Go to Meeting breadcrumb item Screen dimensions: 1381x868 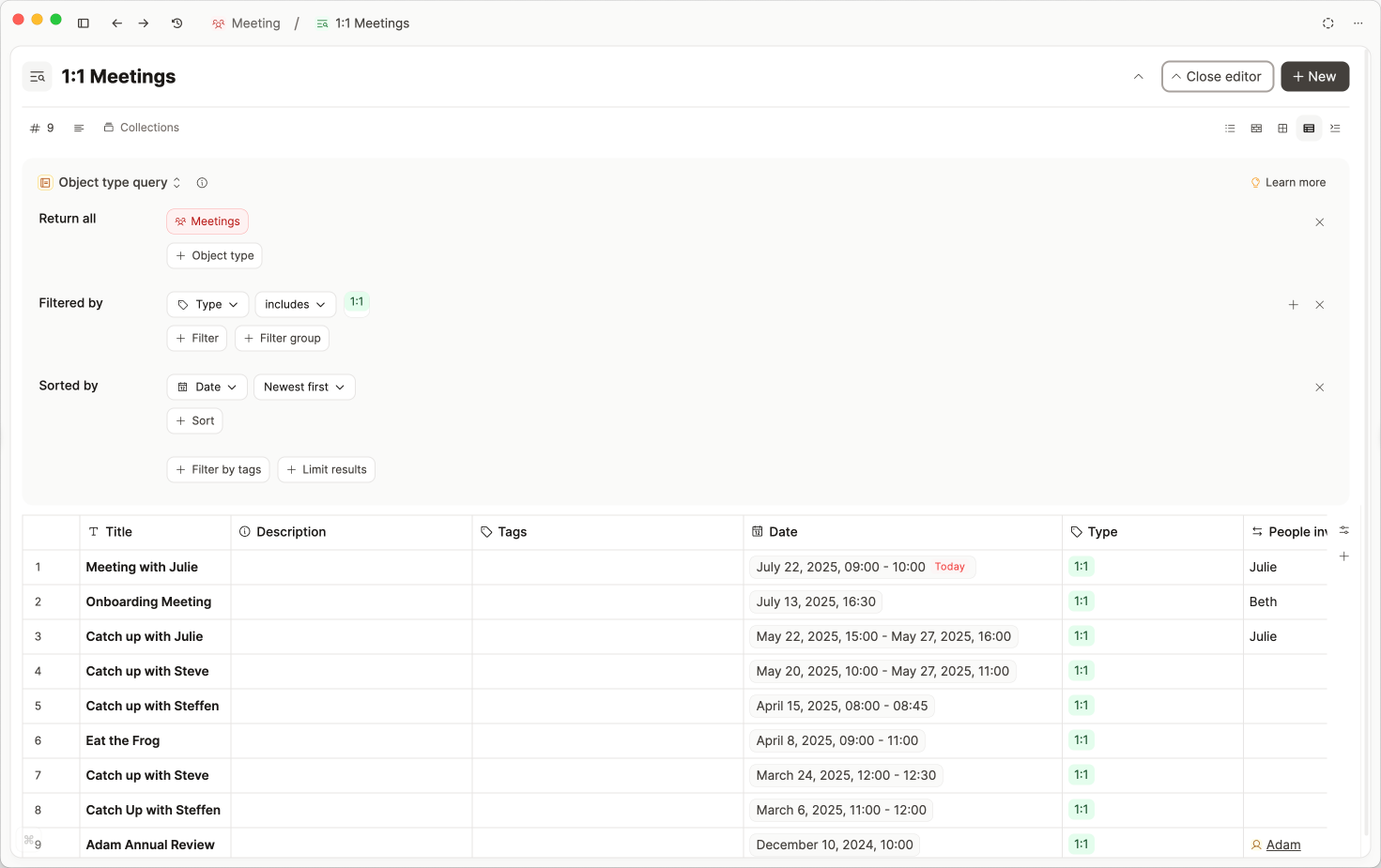click(247, 23)
